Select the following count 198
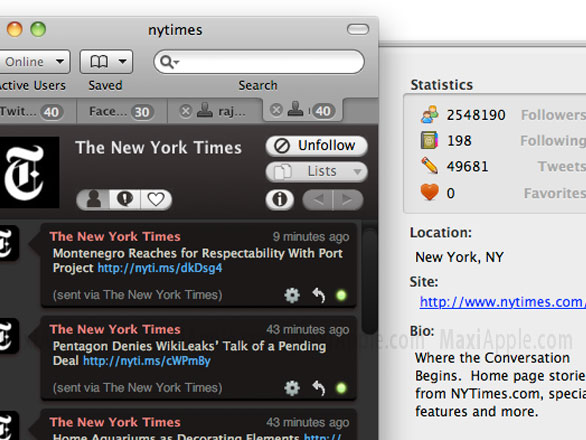Image resolution: width=586 pixels, height=440 pixels. (459, 141)
